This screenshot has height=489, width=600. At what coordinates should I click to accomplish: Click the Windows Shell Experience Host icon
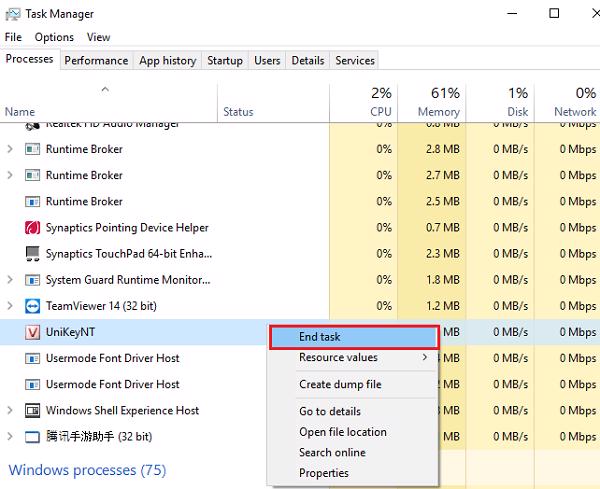[x=31, y=410]
